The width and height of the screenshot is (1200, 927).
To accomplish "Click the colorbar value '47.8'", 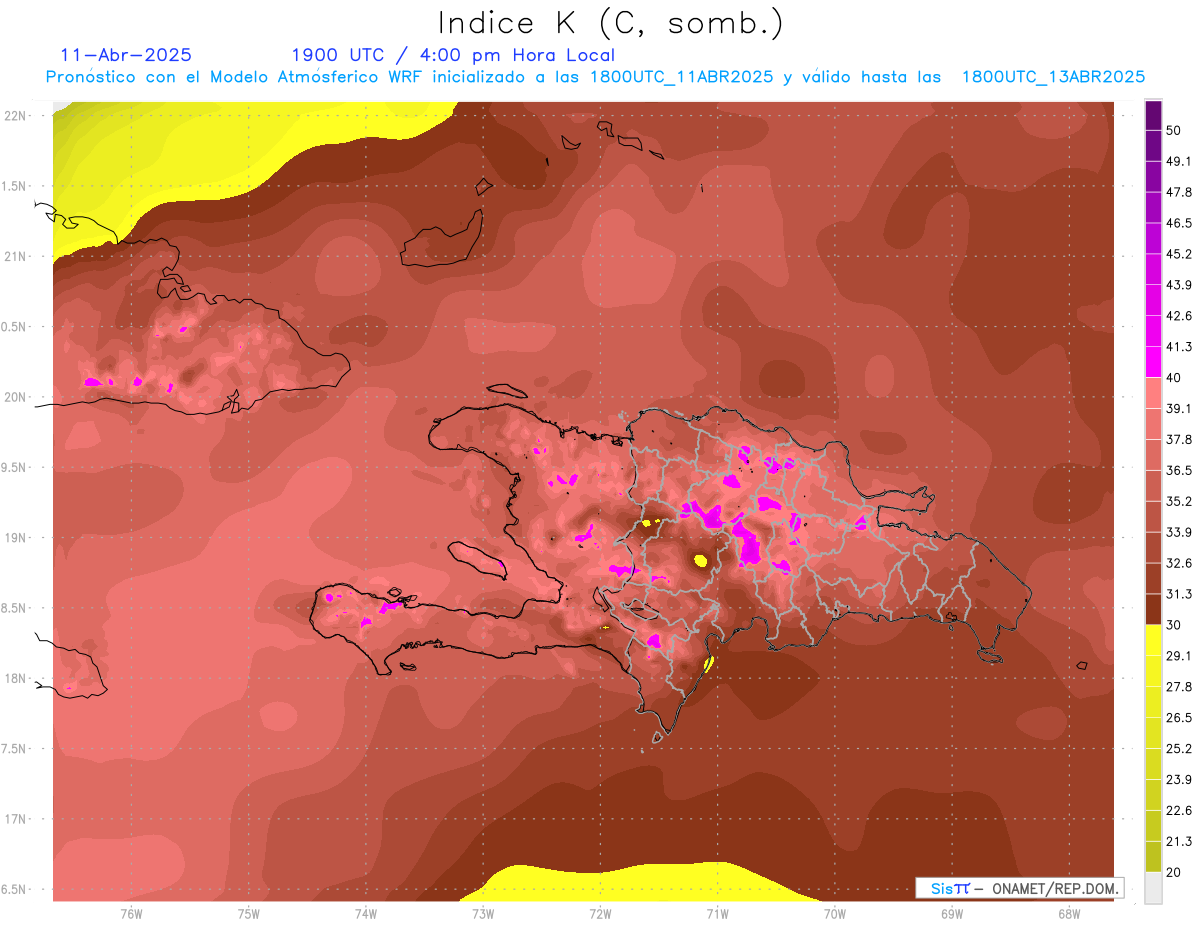I will [x=1179, y=192].
